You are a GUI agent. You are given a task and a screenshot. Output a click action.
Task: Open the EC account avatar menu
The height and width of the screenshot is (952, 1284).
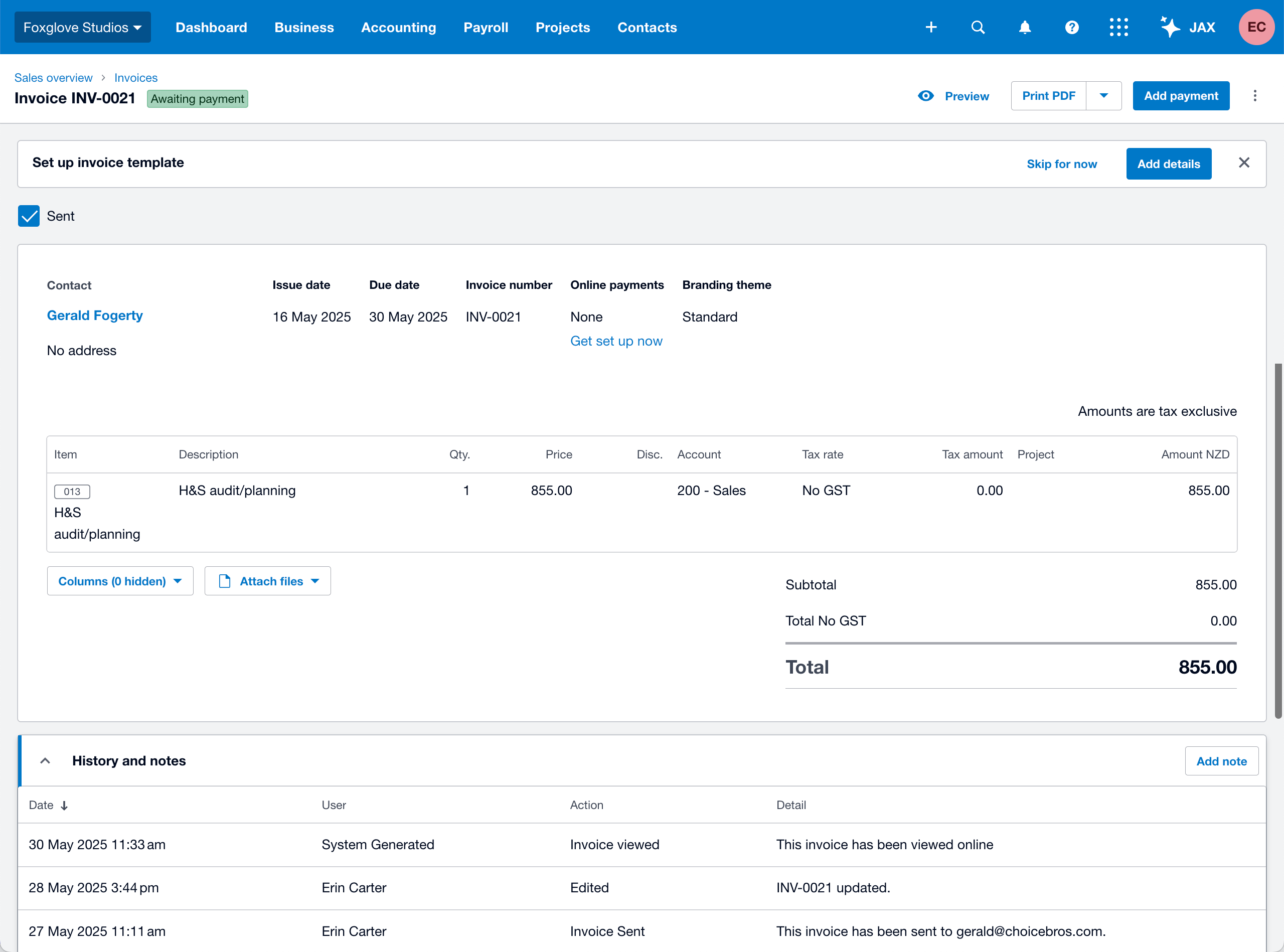coord(1256,27)
